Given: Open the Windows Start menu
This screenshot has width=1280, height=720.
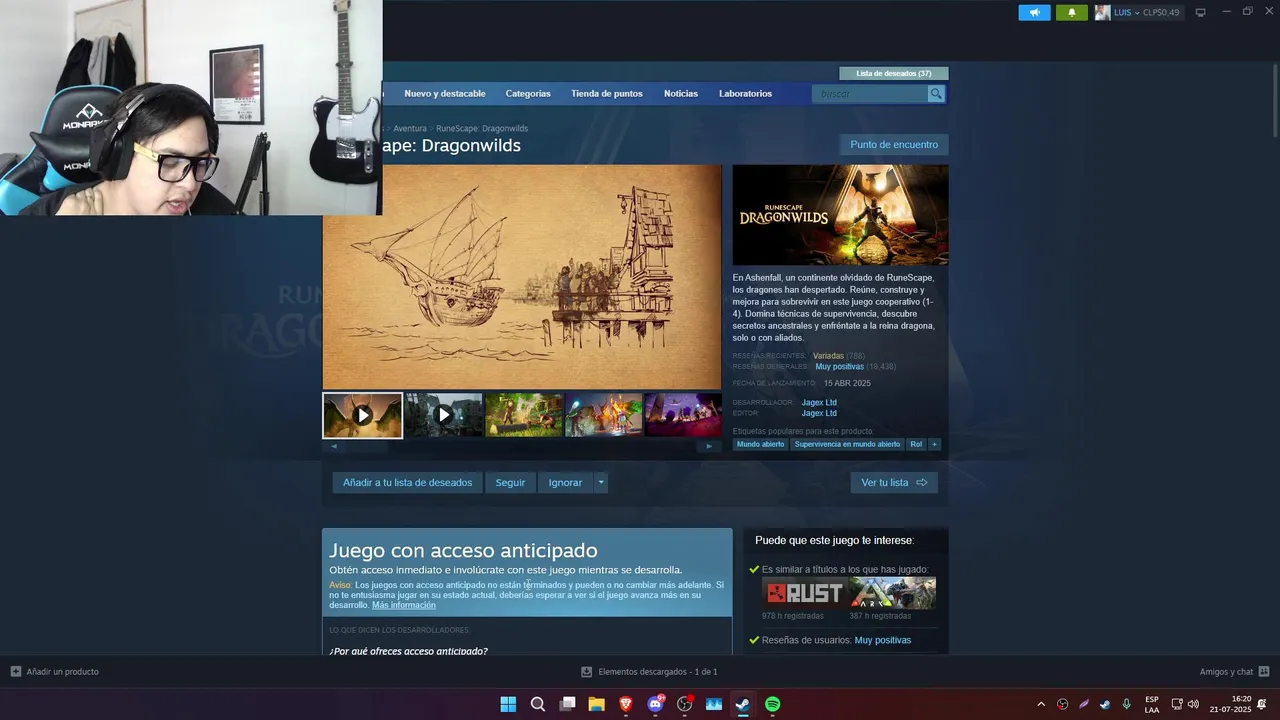Looking at the screenshot, I should click(508, 704).
